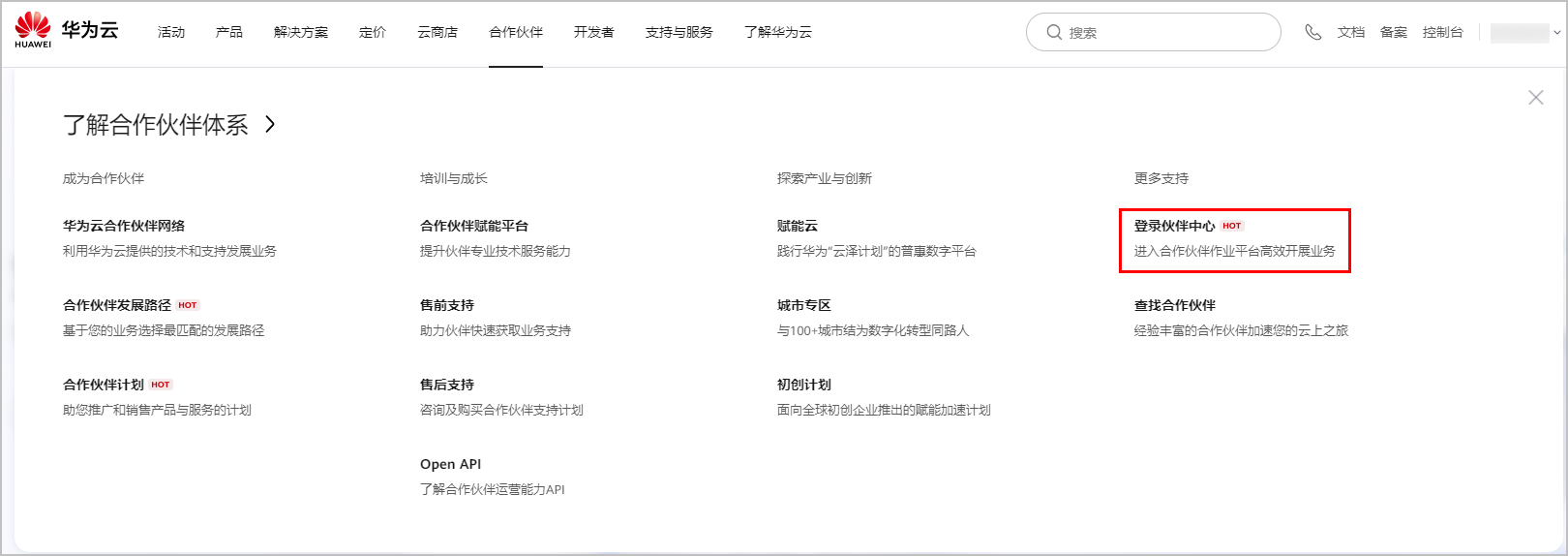Open the 产品 menu
Screen dimensions: 1568x556
[229, 32]
